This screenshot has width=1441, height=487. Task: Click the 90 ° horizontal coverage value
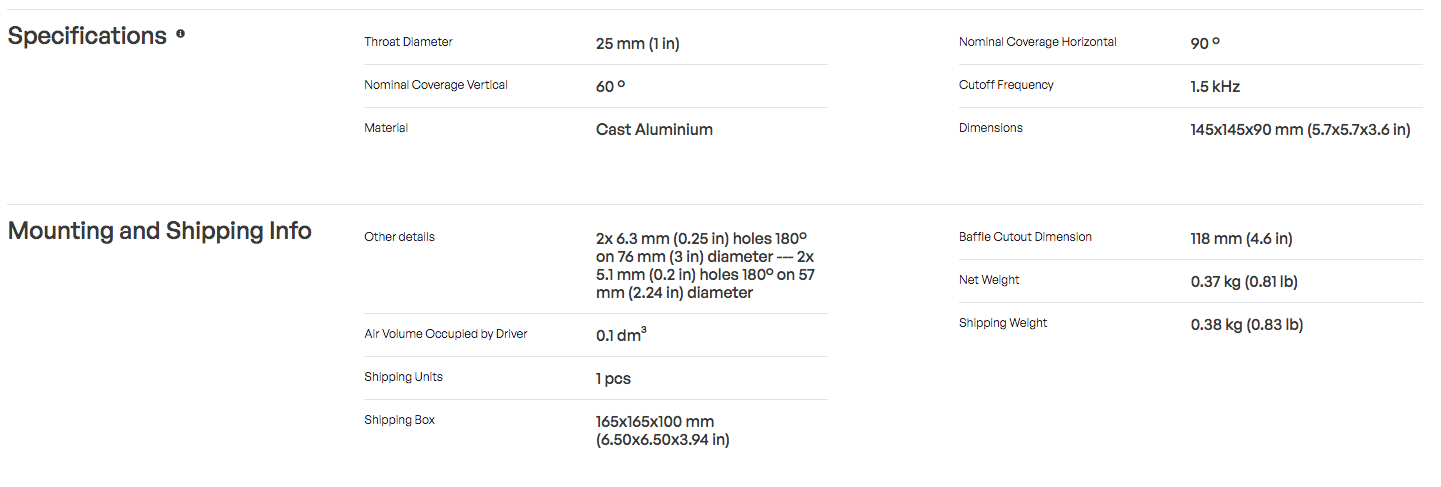(1205, 44)
